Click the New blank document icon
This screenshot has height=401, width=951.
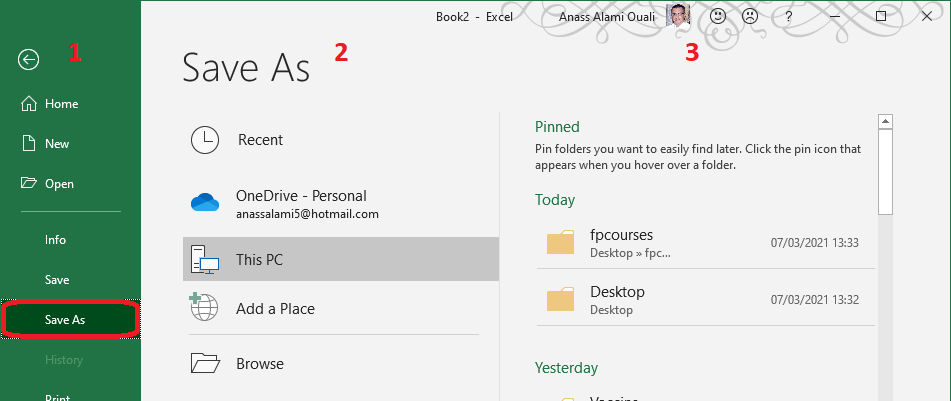tap(29, 144)
